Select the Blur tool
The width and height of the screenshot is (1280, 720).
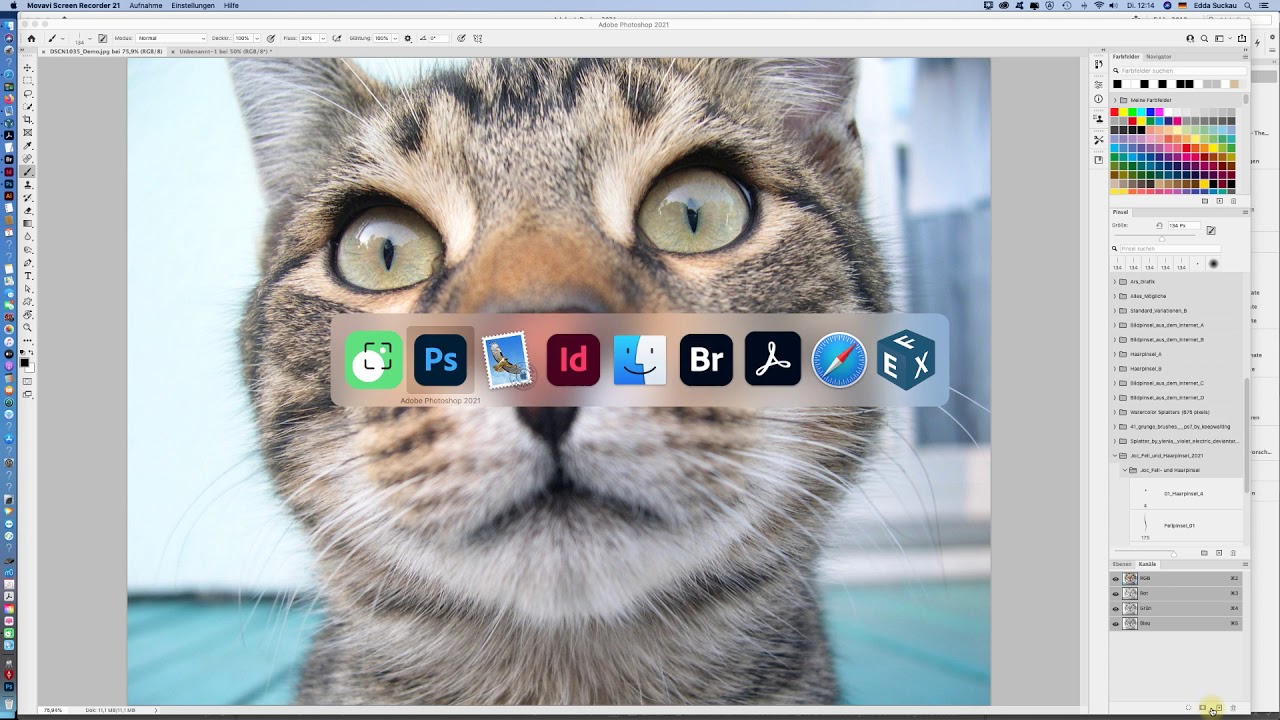(x=28, y=236)
